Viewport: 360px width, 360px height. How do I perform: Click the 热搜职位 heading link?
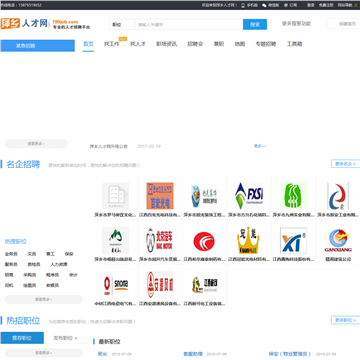[x=16, y=241]
